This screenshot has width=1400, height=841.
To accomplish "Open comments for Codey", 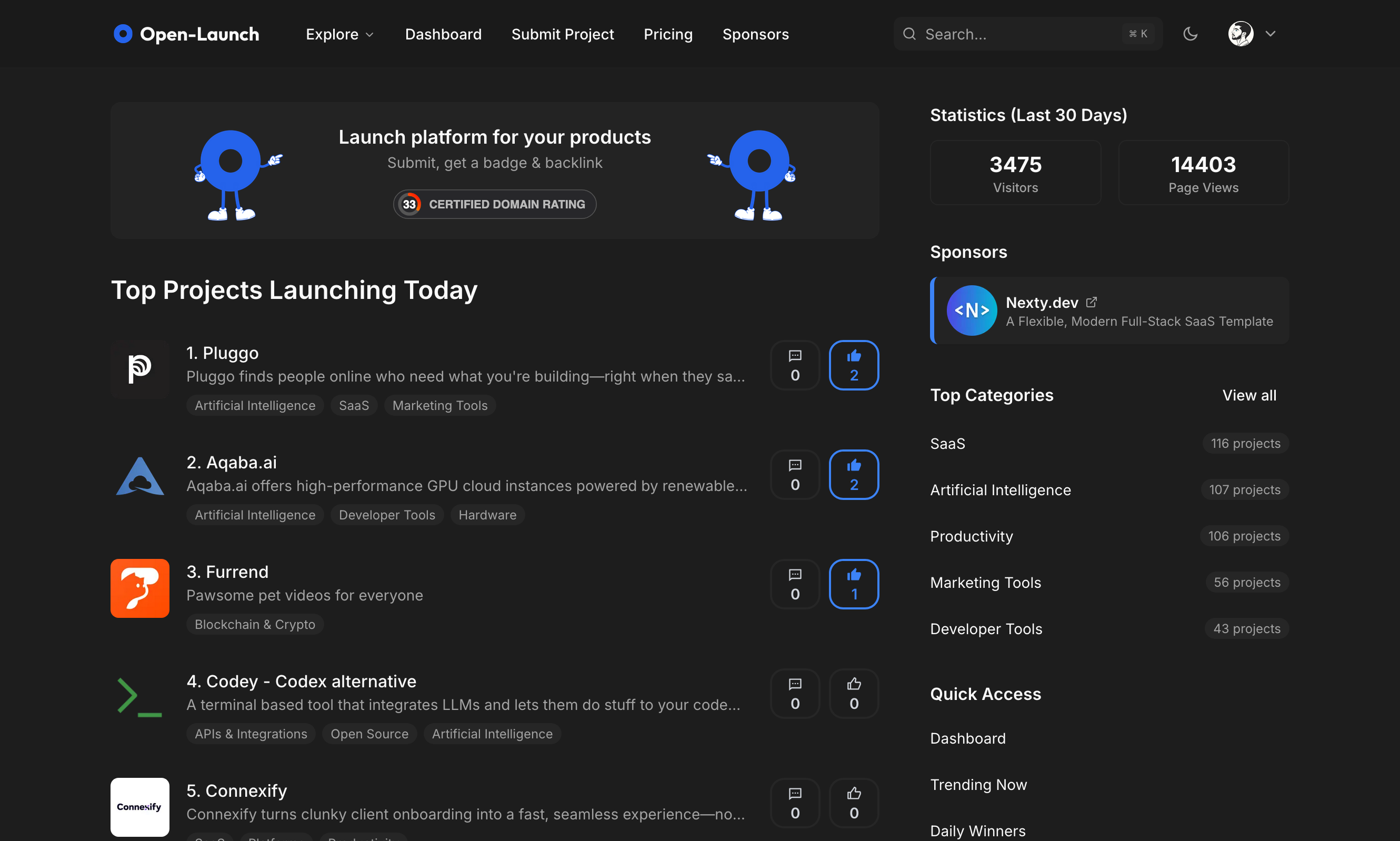I will pos(795,693).
